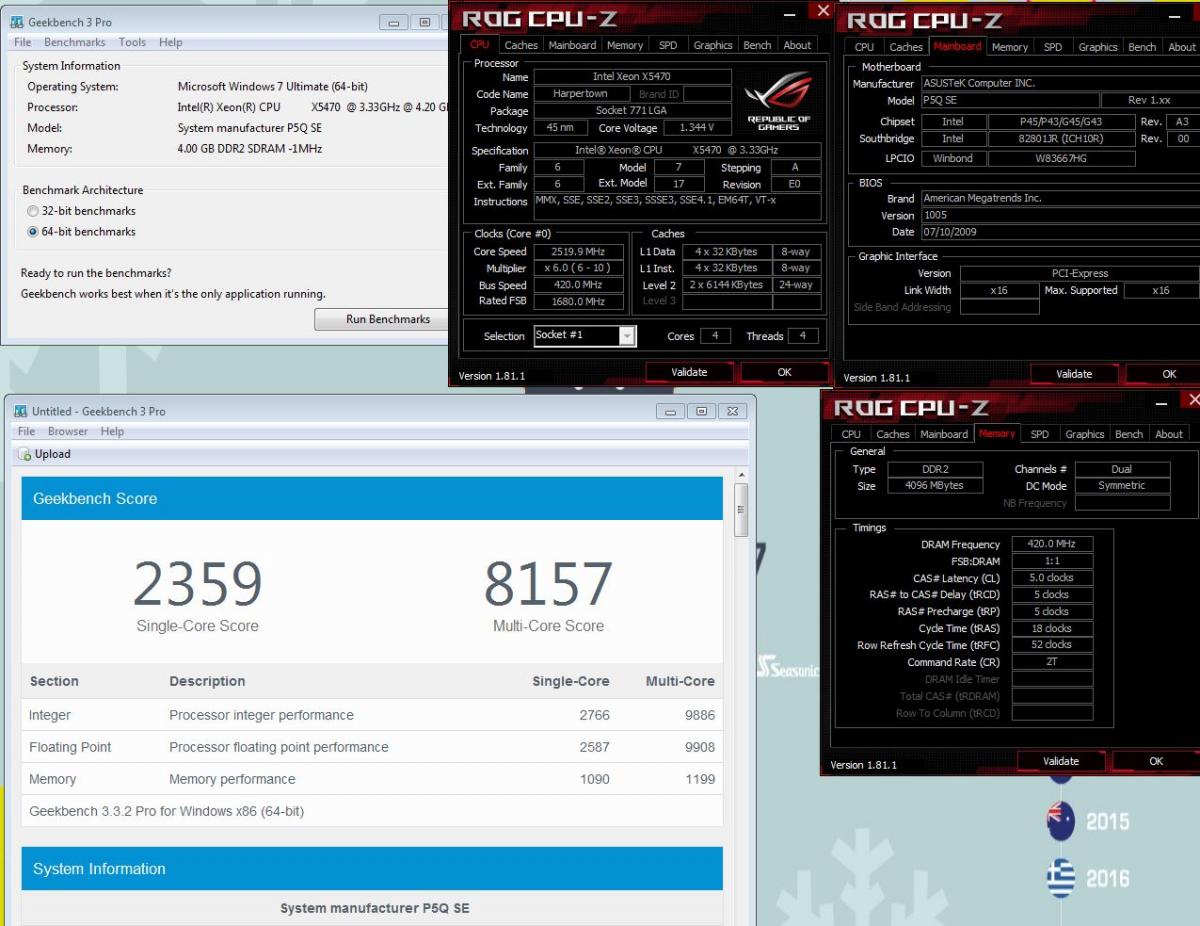Click the Republic of Gamers logo
The image size is (1200, 926).
coord(780,101)
